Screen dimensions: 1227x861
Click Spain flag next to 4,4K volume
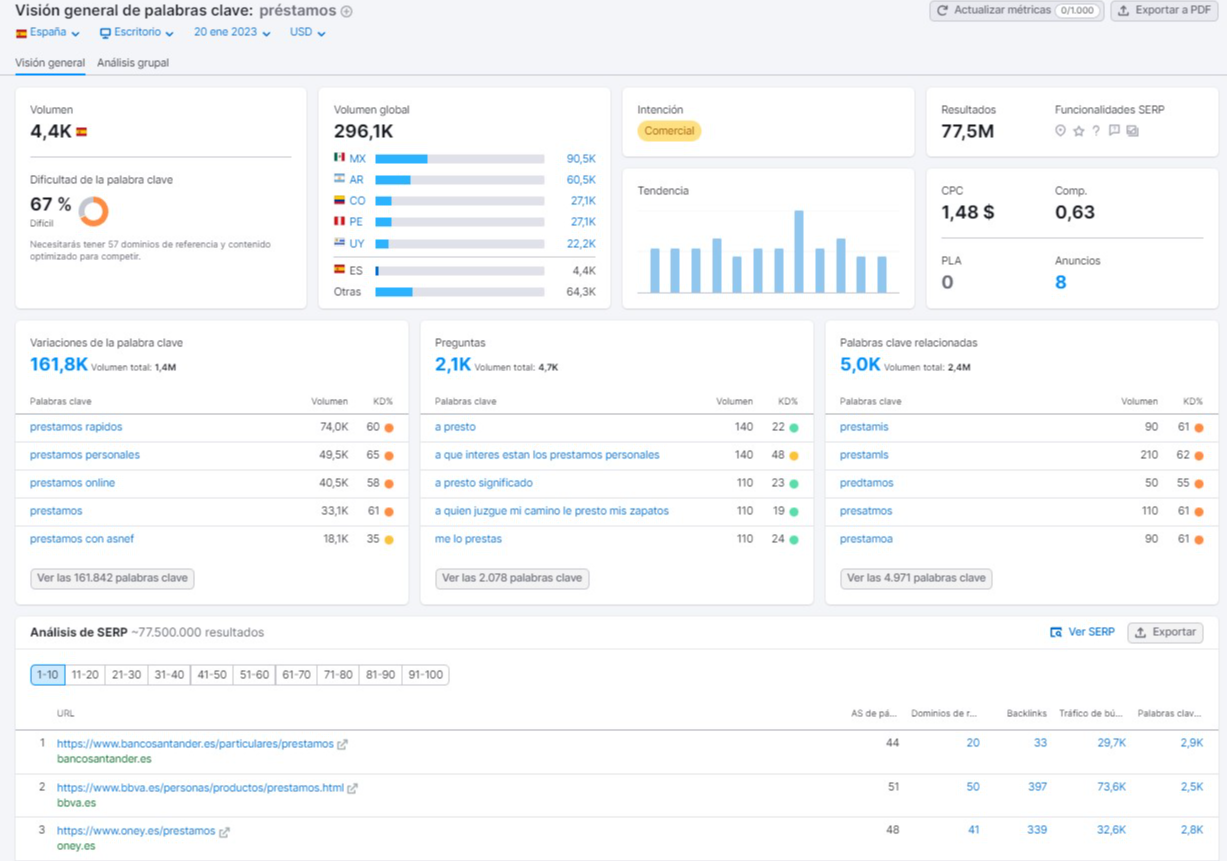[82, 131]
